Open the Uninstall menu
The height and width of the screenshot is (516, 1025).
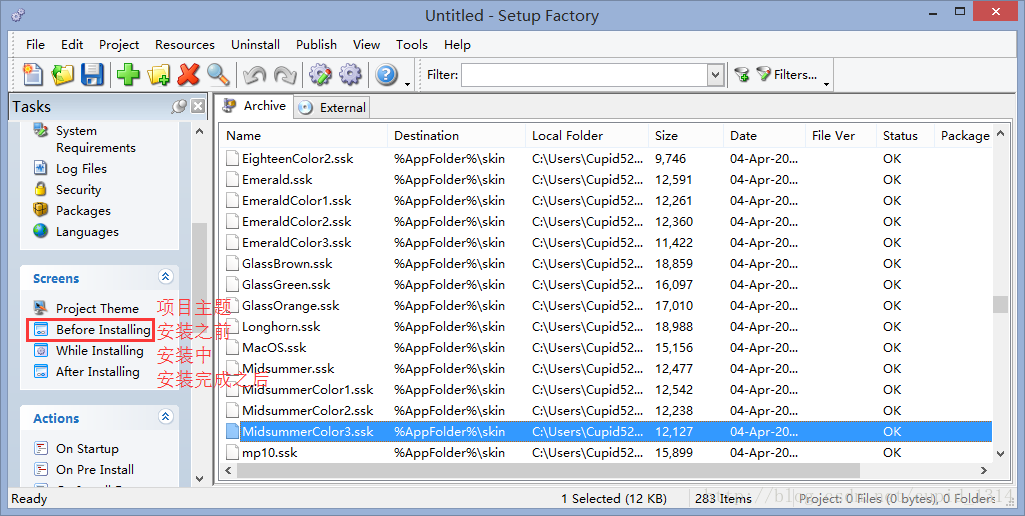256,44
